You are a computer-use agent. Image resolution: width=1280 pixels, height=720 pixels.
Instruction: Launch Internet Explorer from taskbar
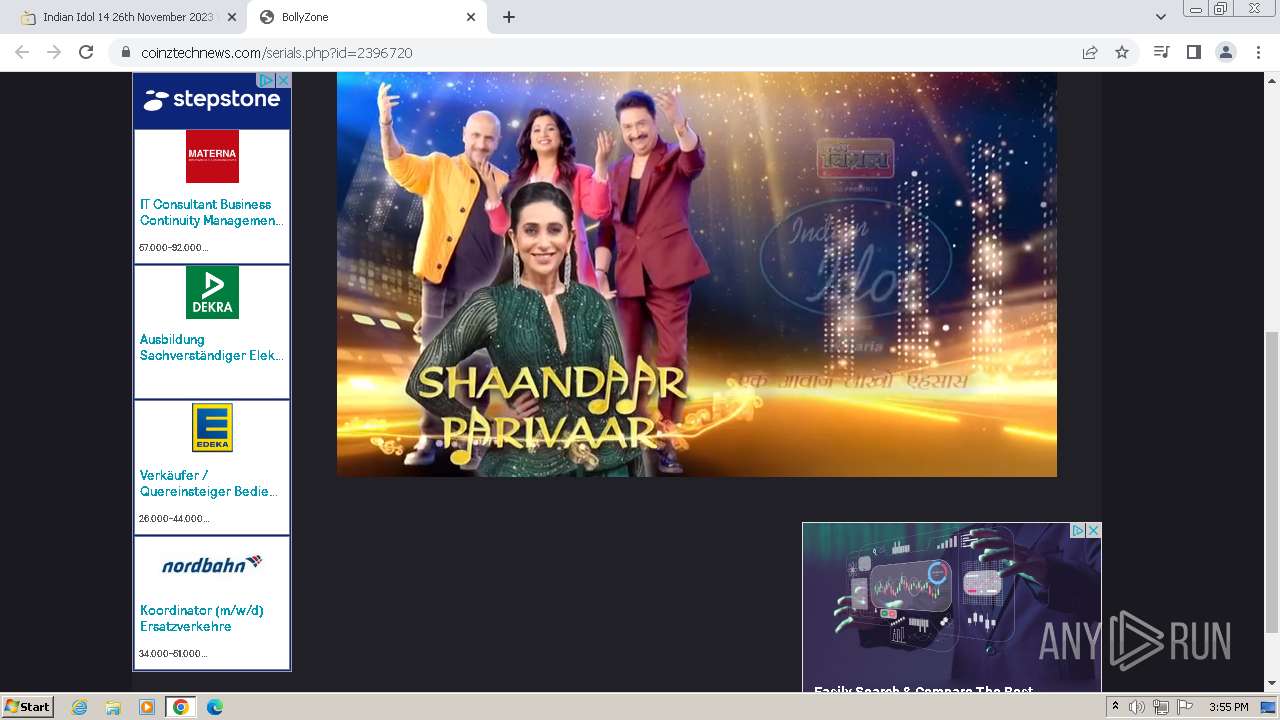point(80,707)
